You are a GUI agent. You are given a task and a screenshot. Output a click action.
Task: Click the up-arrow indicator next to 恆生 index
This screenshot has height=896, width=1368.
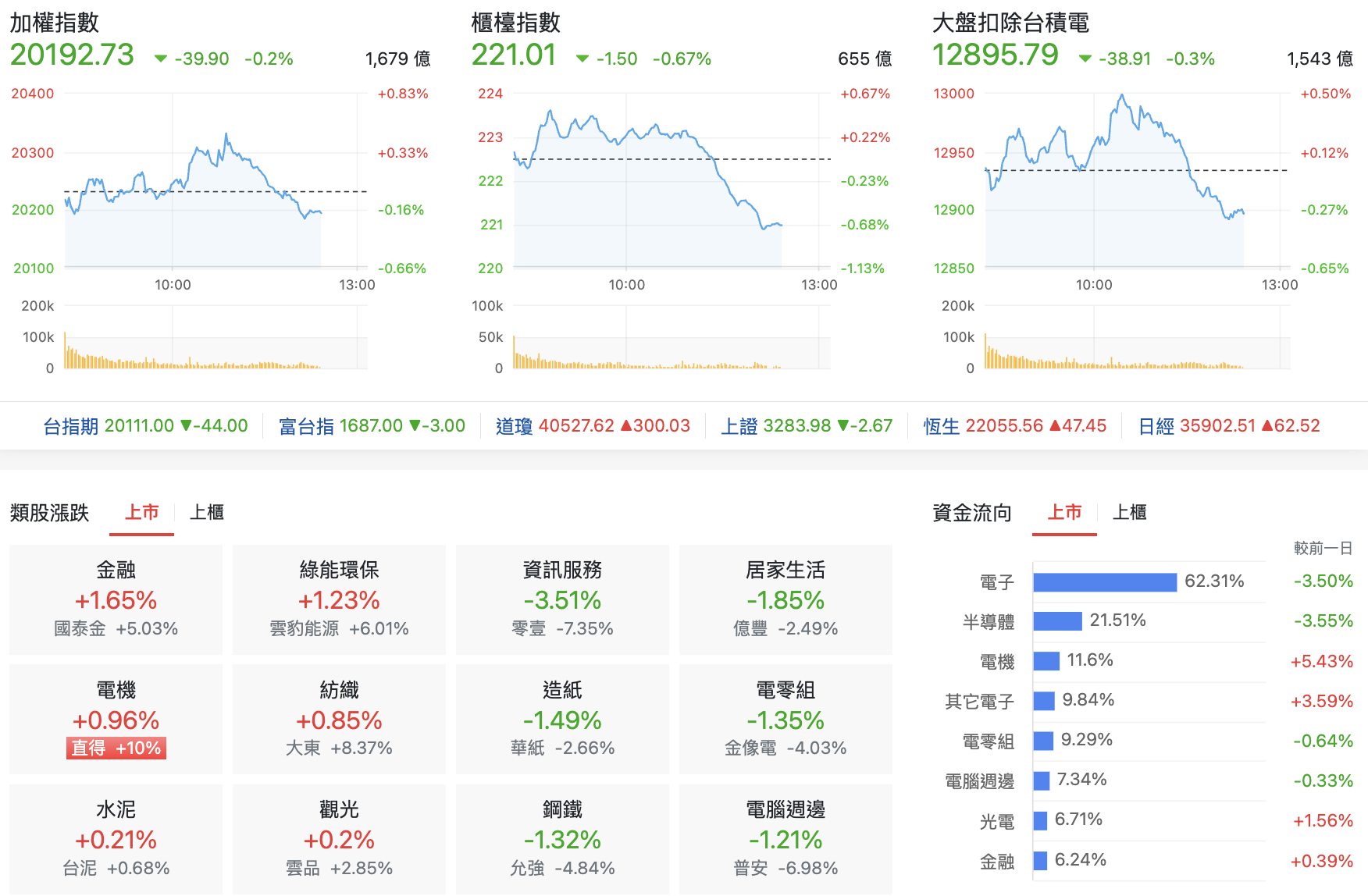1055,425
